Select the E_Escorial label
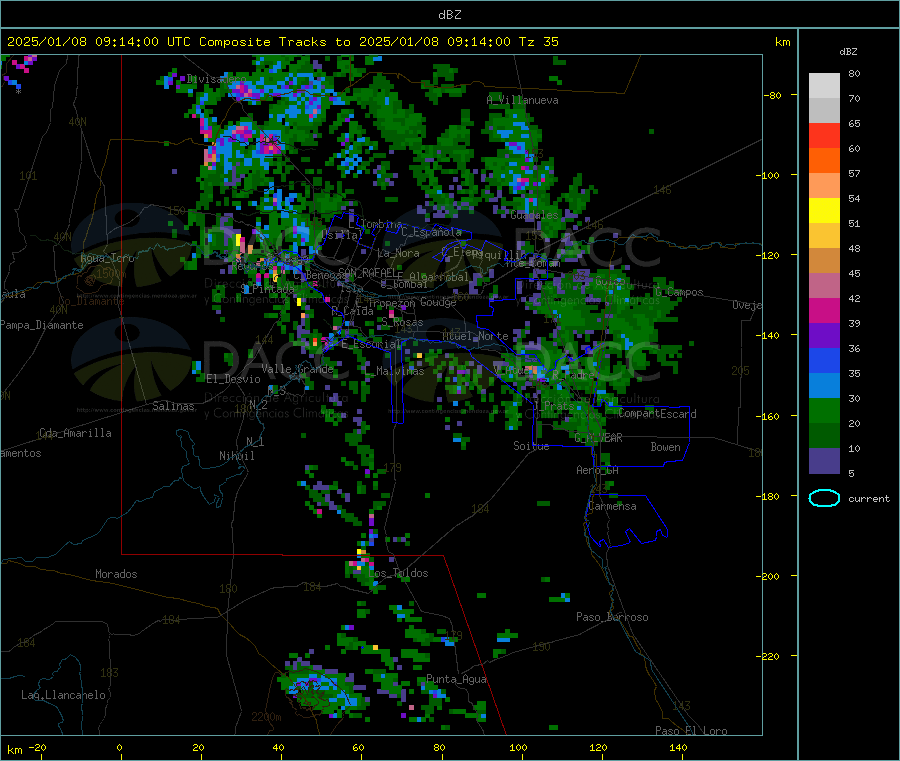The height and width of the screenshot is (761, 900). (371, 344)
